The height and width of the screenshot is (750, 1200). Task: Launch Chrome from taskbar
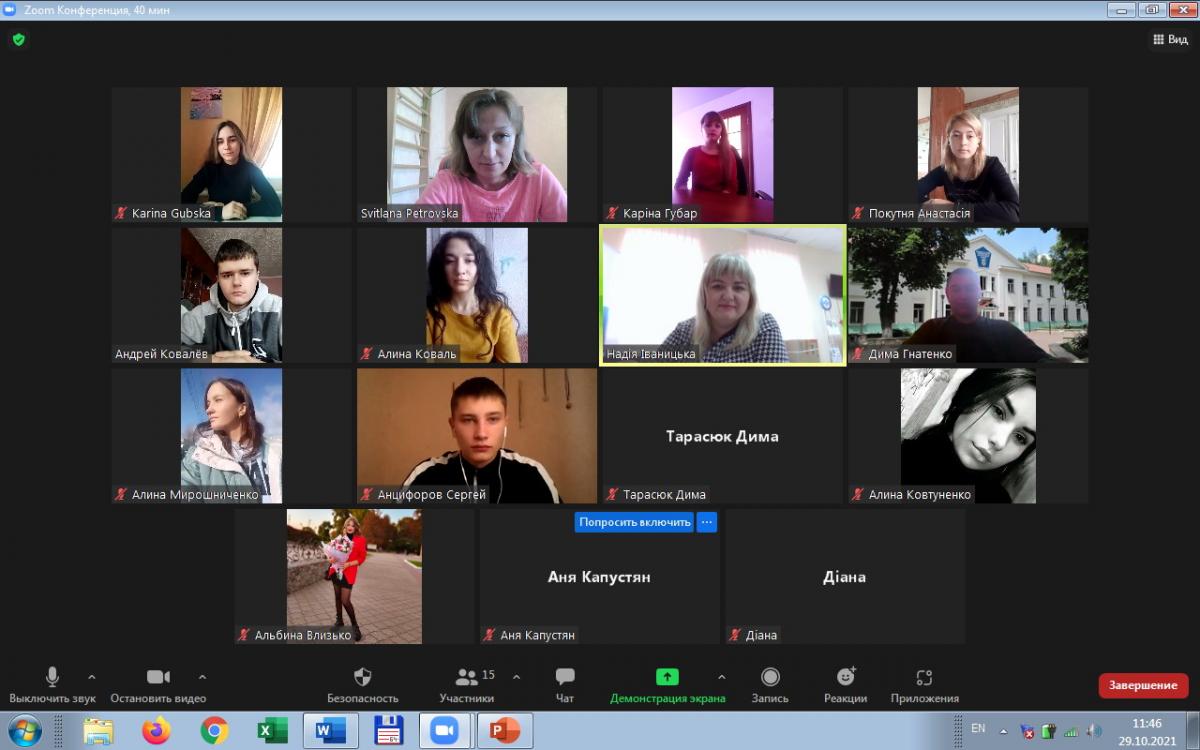point(214,731)
